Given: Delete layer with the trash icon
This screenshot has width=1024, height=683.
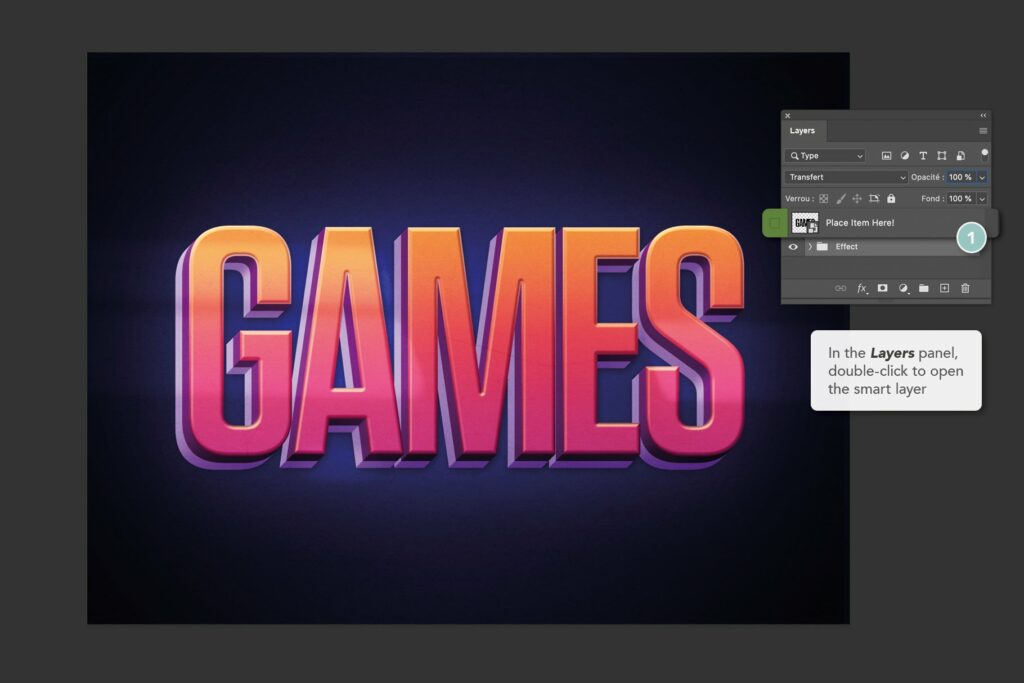Looking at the screenshot, I should pos(964,288).
